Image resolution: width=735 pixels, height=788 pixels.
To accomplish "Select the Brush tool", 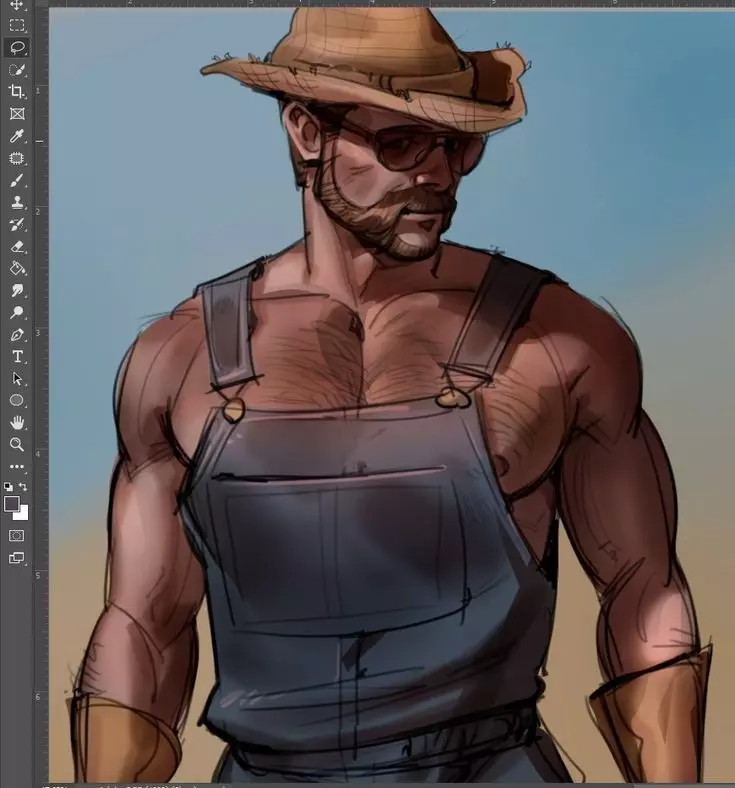I will 17,180.
